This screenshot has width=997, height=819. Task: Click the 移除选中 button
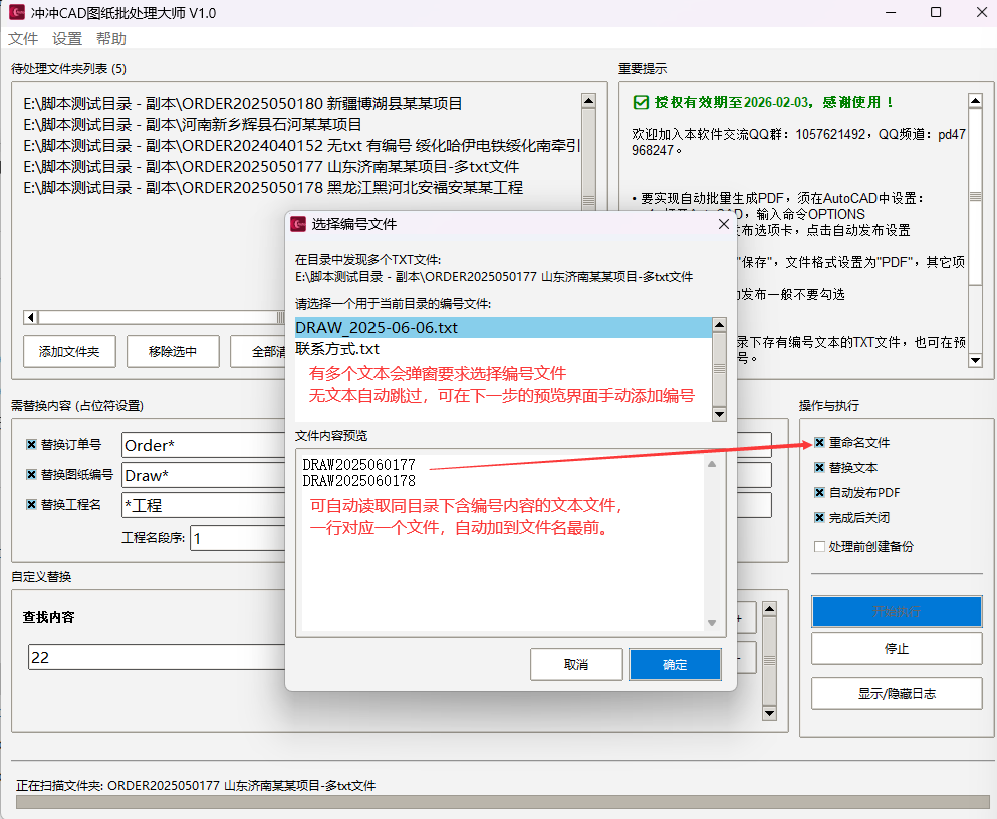pos(173,351)
